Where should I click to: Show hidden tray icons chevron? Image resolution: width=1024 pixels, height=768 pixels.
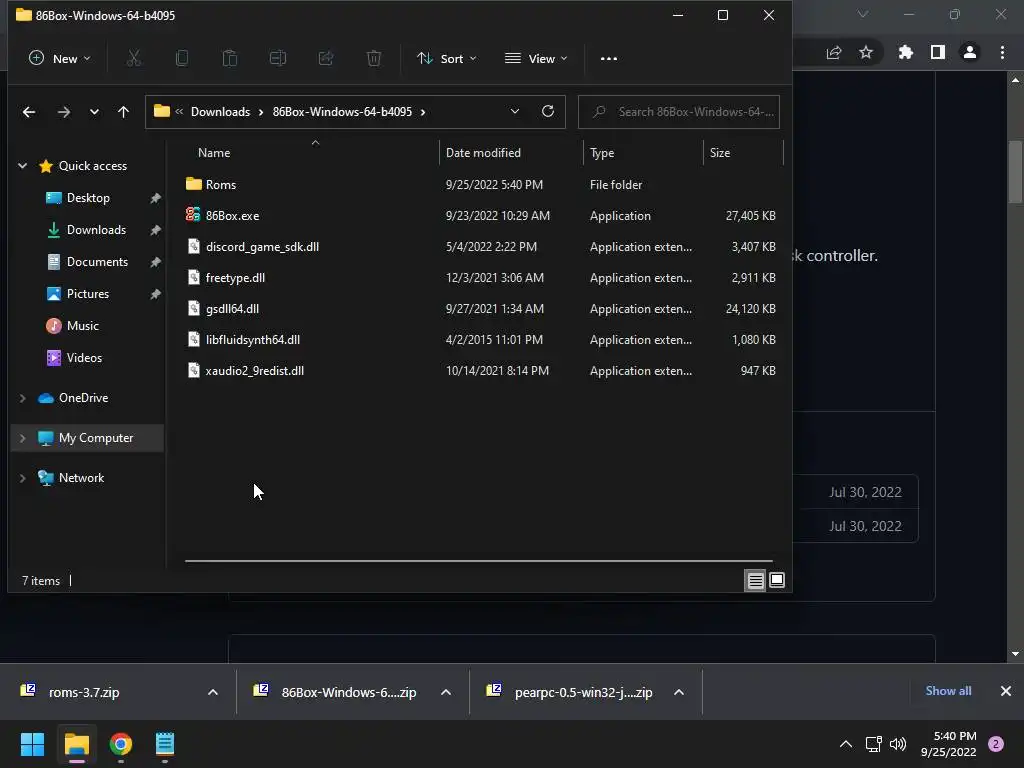point(846,744)
